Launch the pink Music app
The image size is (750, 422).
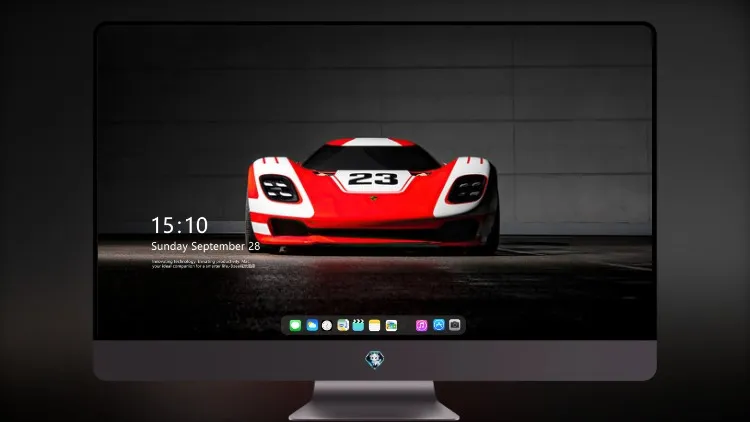click(421, 325)
